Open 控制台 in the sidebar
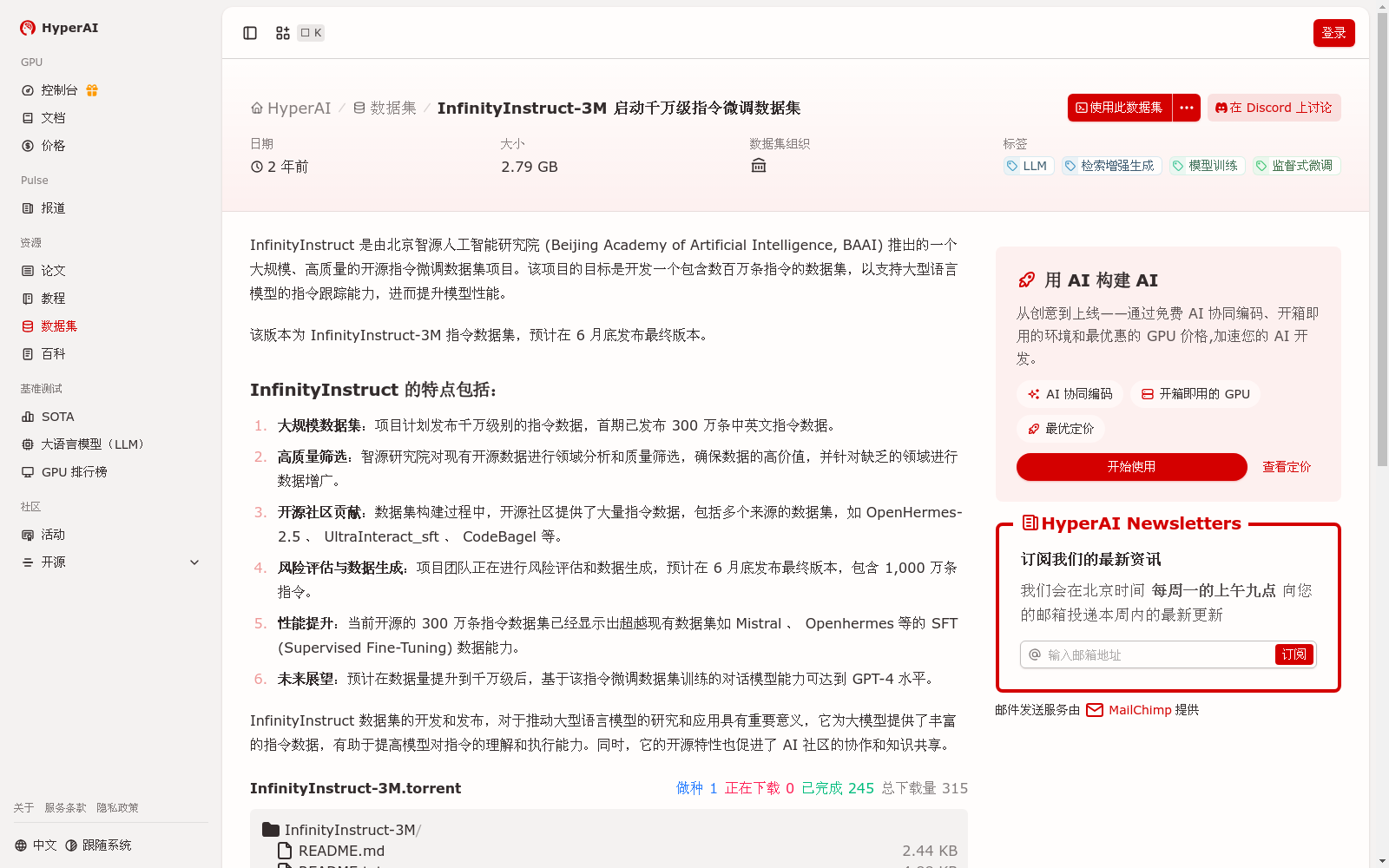The image size is (1389, 868). pos(60,90)
